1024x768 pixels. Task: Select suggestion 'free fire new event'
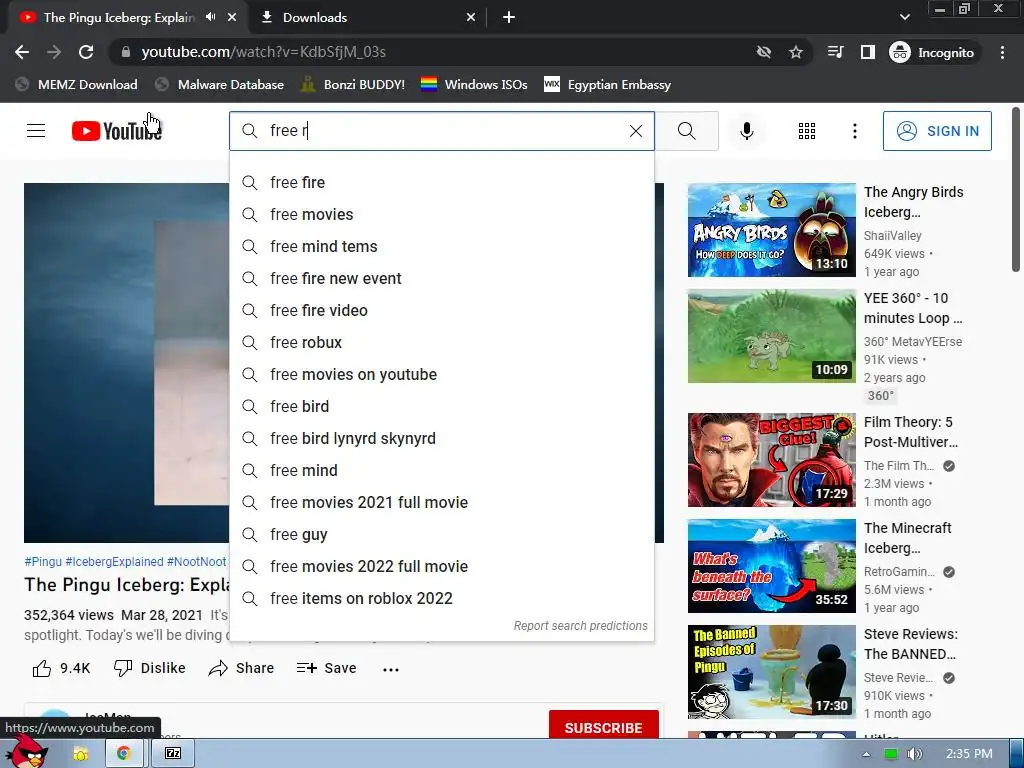441,278
